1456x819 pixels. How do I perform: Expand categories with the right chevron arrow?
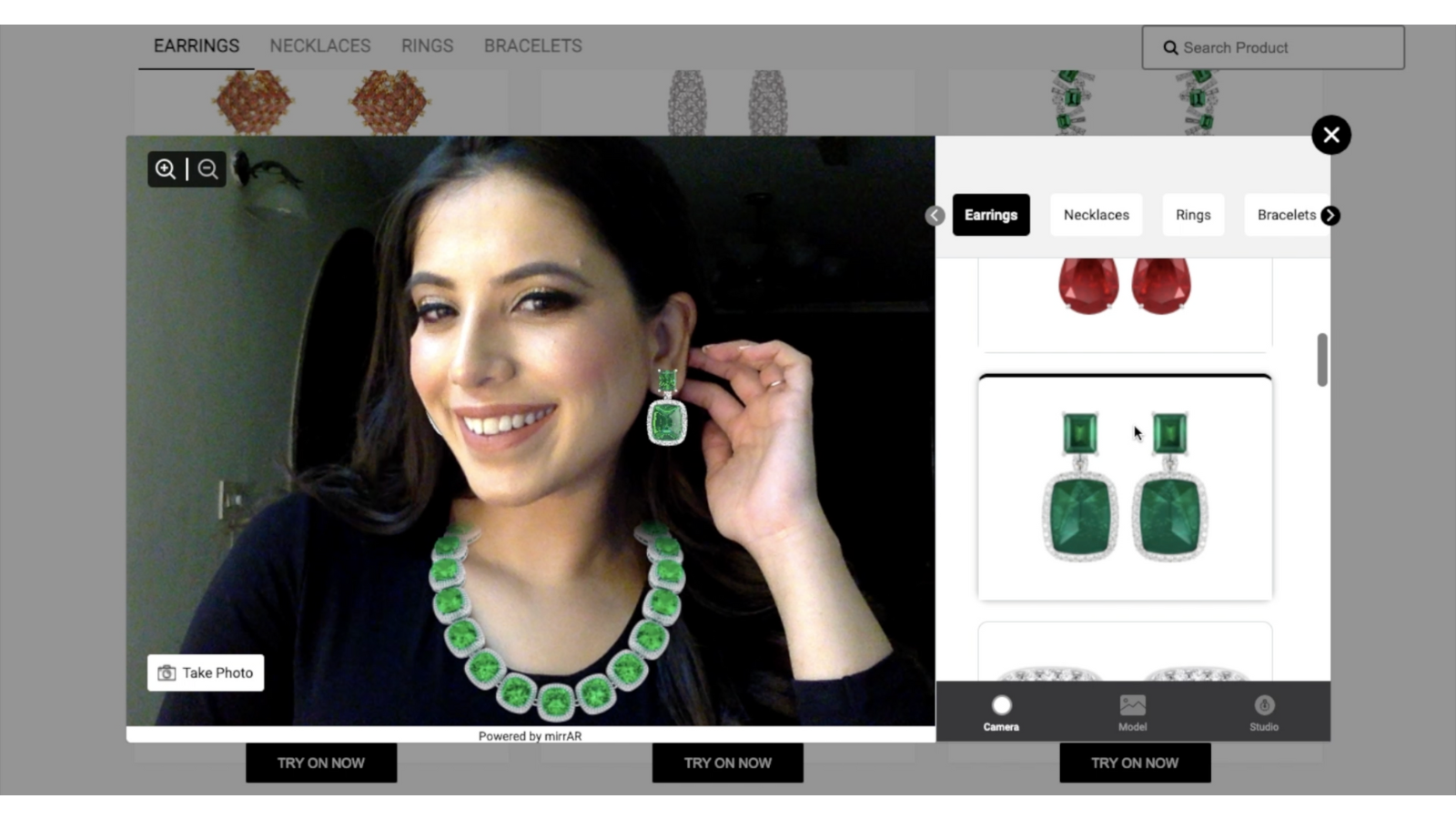pos(1330,216)
